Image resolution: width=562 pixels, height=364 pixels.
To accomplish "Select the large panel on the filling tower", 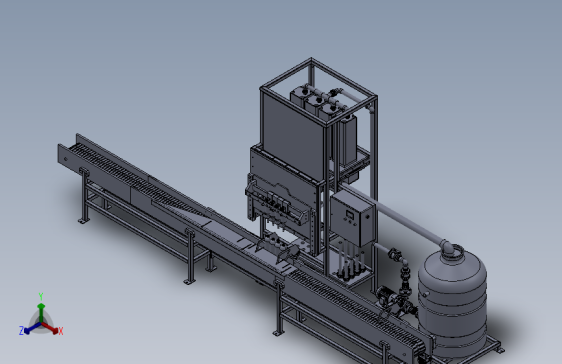I will [293, 135].
